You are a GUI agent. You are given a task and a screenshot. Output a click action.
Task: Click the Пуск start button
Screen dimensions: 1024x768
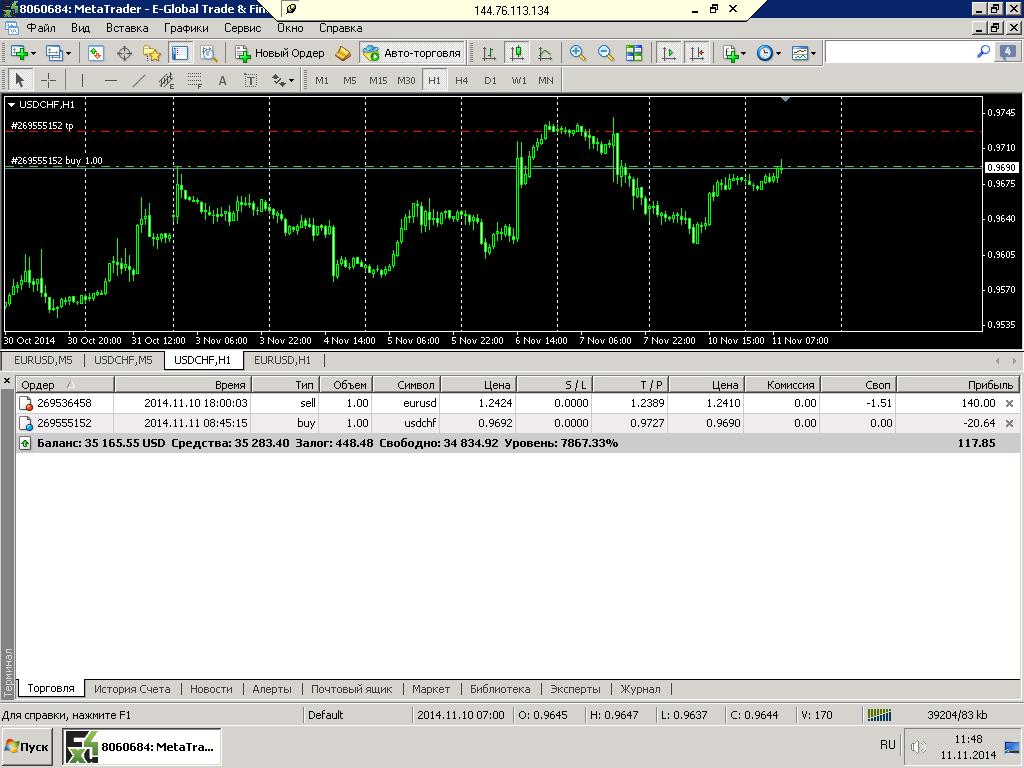pyautogui.click(x=27, y=746)
